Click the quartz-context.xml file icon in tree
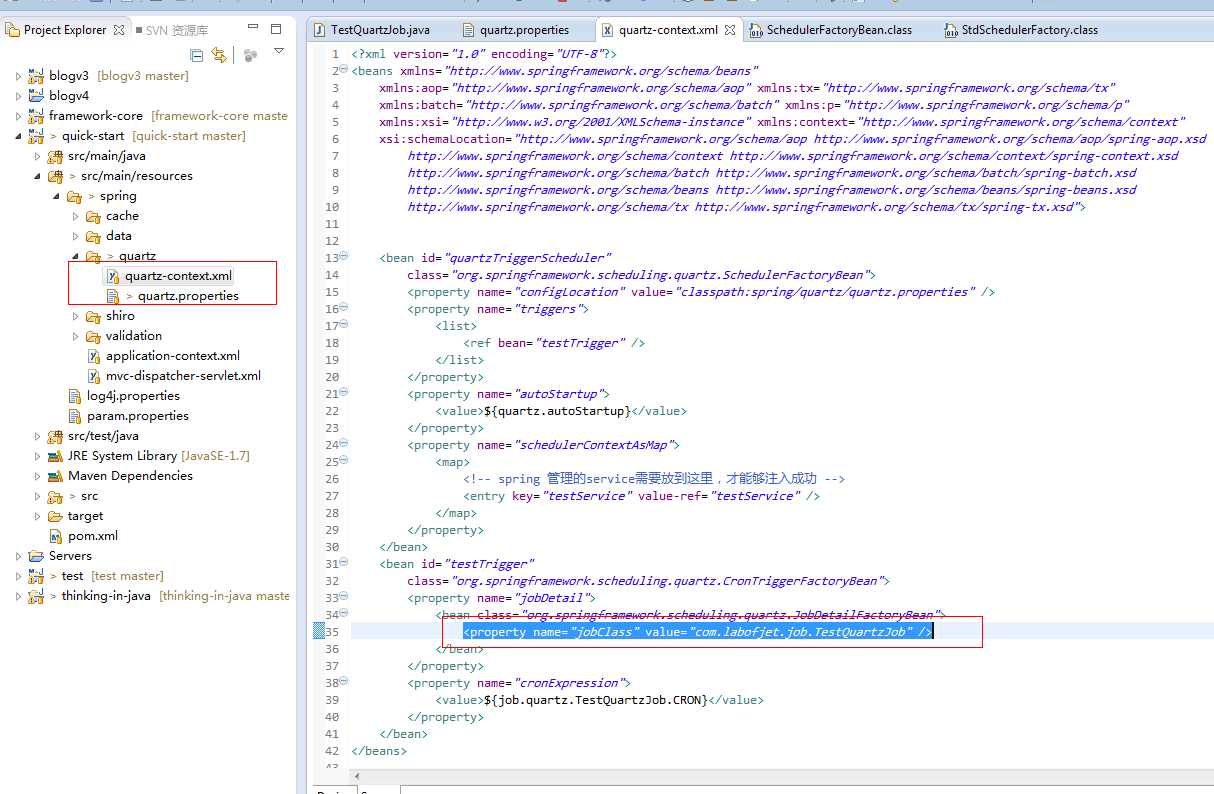 coord(113,276)
